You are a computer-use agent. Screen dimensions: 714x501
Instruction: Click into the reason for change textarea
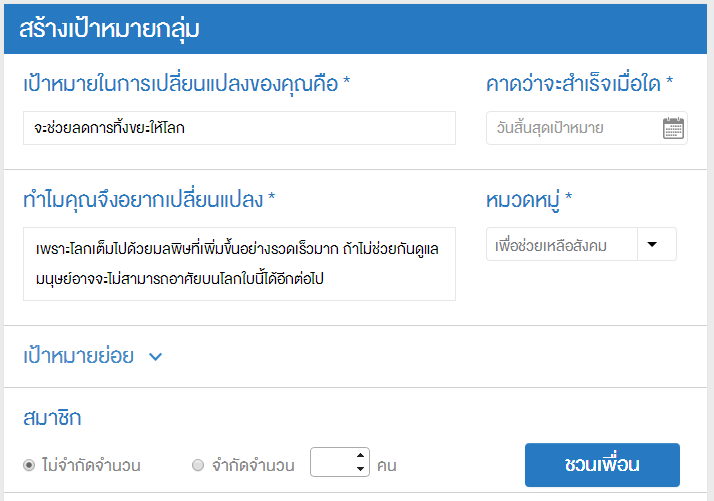(239, 264)
